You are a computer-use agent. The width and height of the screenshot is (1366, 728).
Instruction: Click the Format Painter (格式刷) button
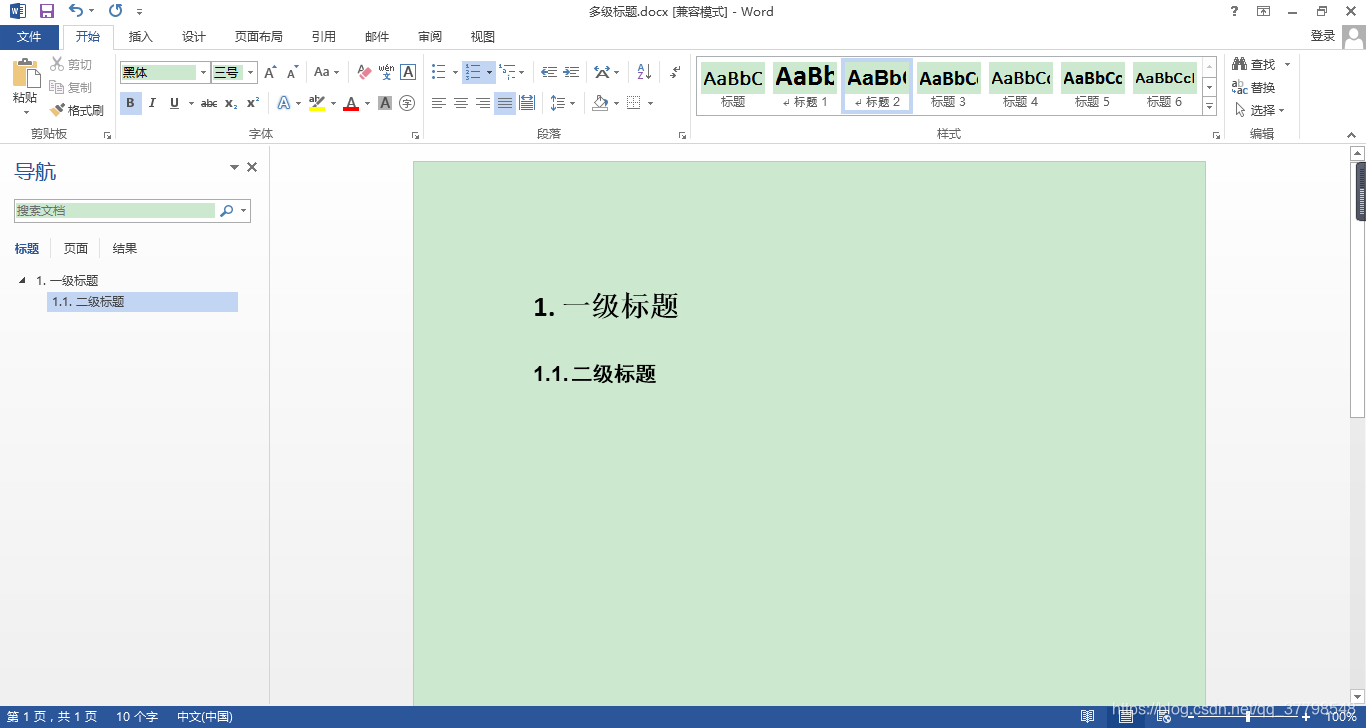[x=77, y=110]
